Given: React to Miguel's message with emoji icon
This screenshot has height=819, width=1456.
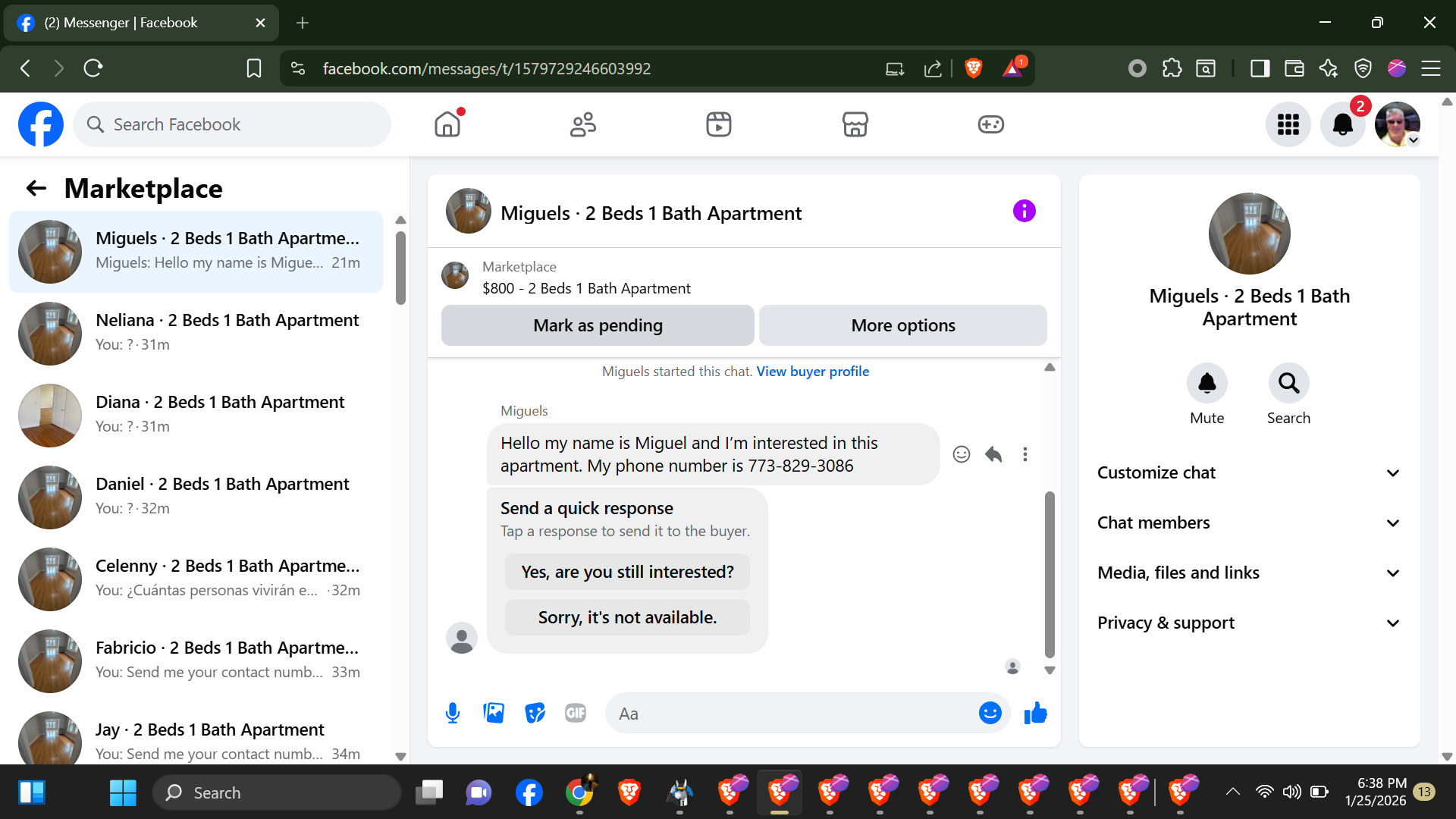Looking at the screenshot, I should (962, 454).
